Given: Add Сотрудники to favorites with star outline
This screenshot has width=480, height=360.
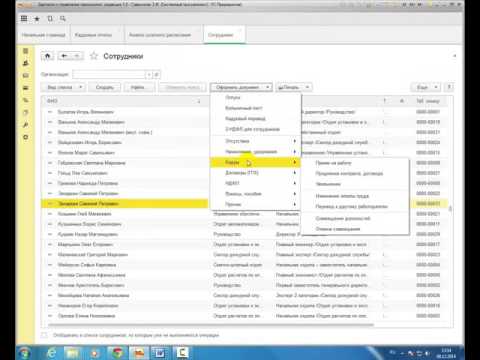Looking at the screenshot, I should tap(94, 56).
